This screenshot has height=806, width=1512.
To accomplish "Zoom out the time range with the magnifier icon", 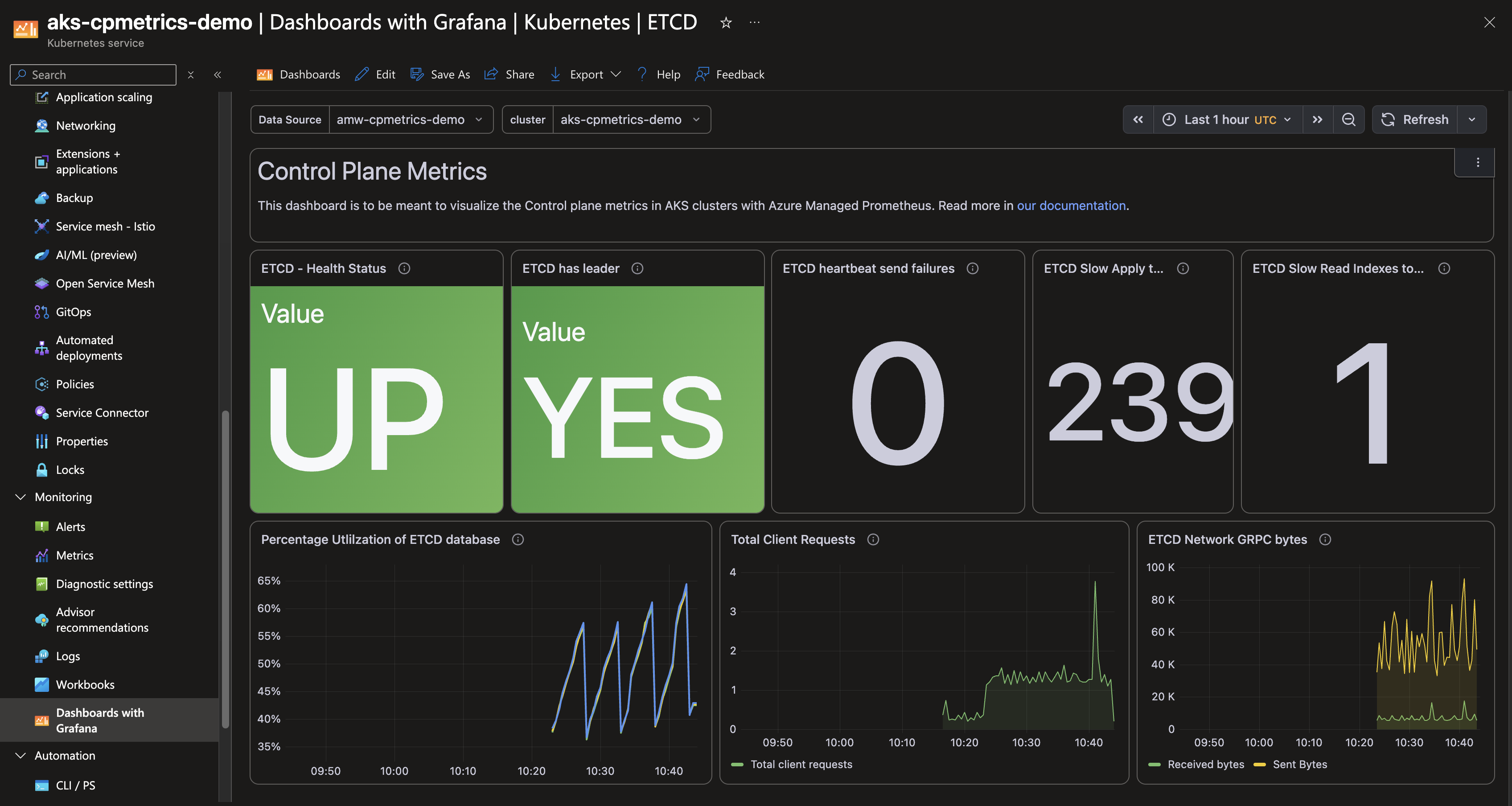I will pos(1348,120).
